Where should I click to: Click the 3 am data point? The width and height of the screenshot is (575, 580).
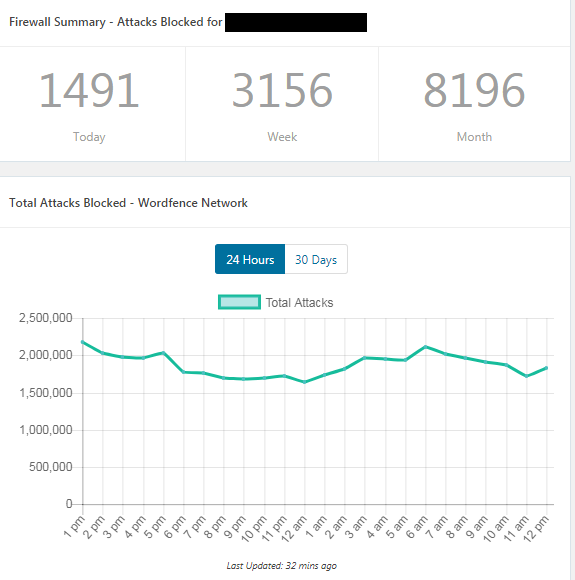[x=365, y=358]
